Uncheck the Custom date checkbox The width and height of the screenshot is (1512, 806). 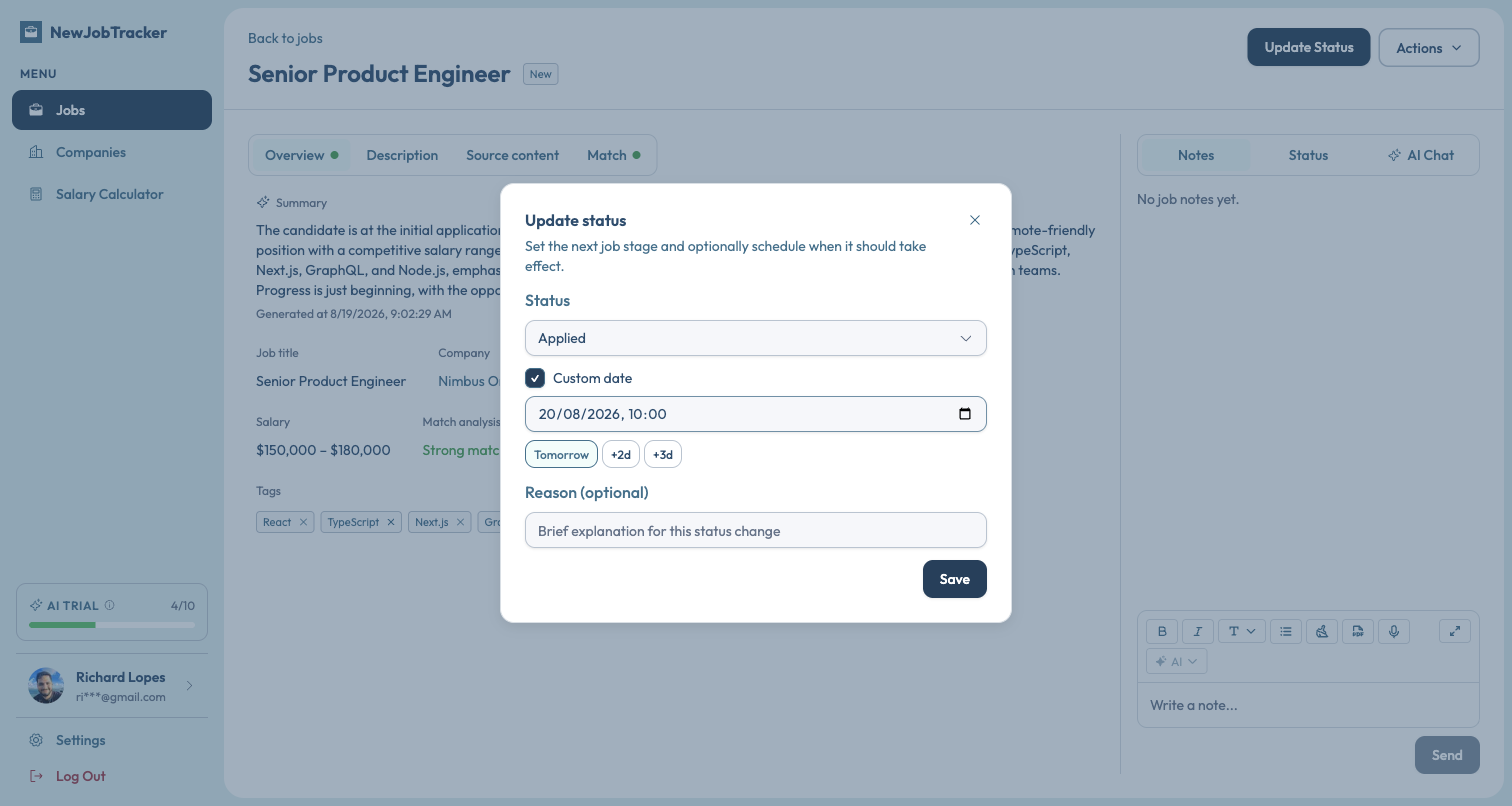535,378
